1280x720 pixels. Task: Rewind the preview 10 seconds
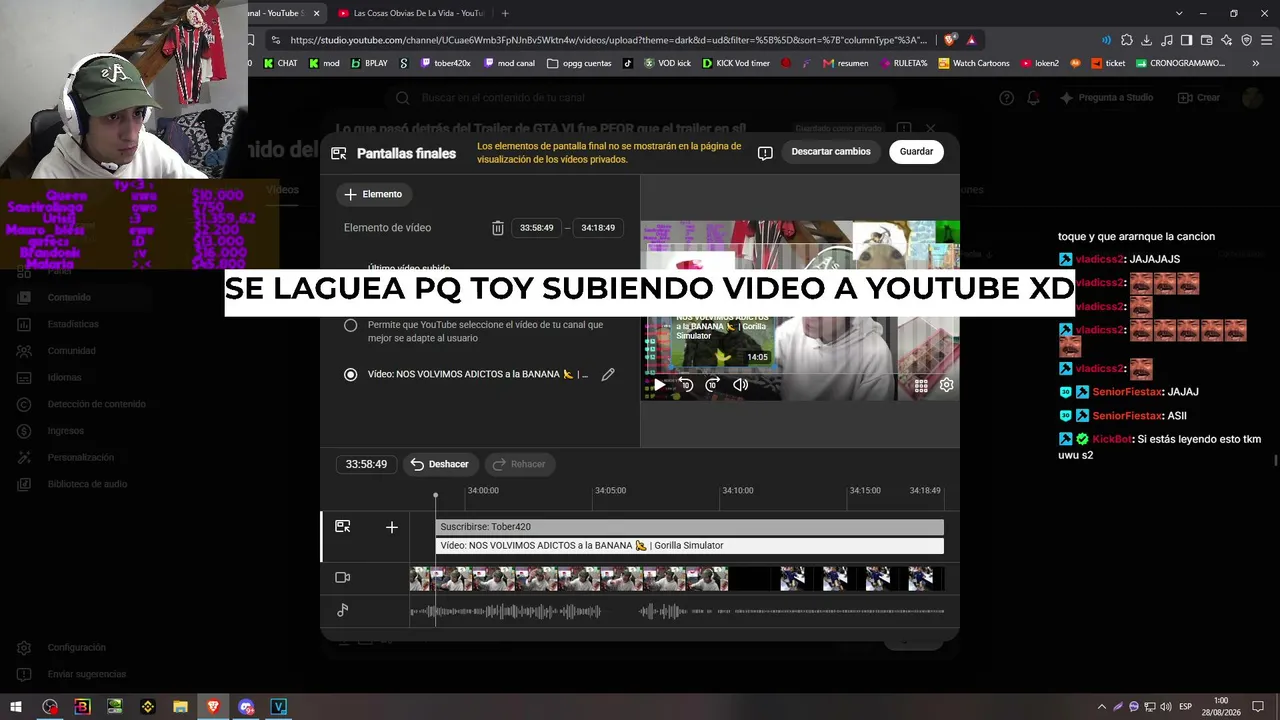point(686,385)
